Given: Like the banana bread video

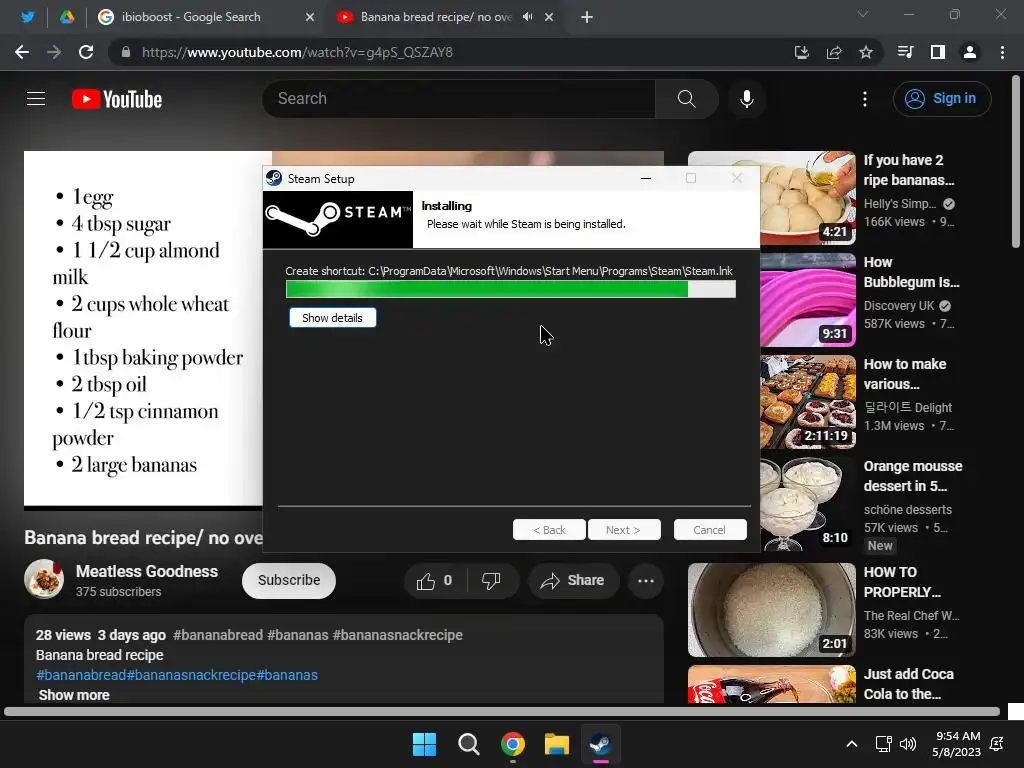Looking at the screenshot, I should pos(436,581).
